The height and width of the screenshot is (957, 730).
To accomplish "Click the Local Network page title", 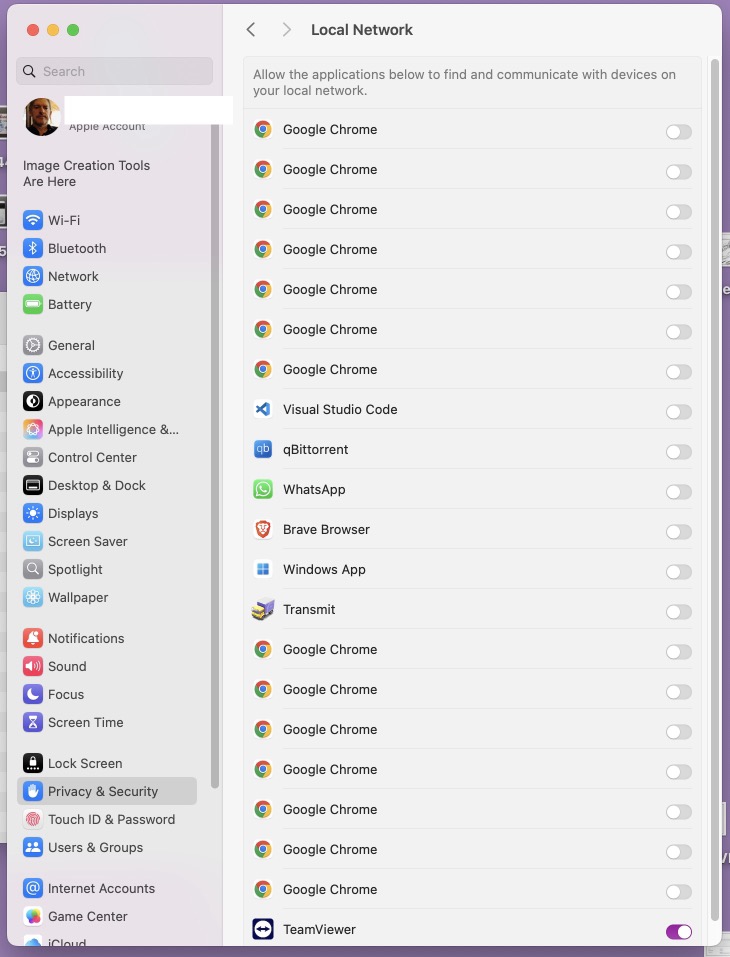I will point(362,30).
